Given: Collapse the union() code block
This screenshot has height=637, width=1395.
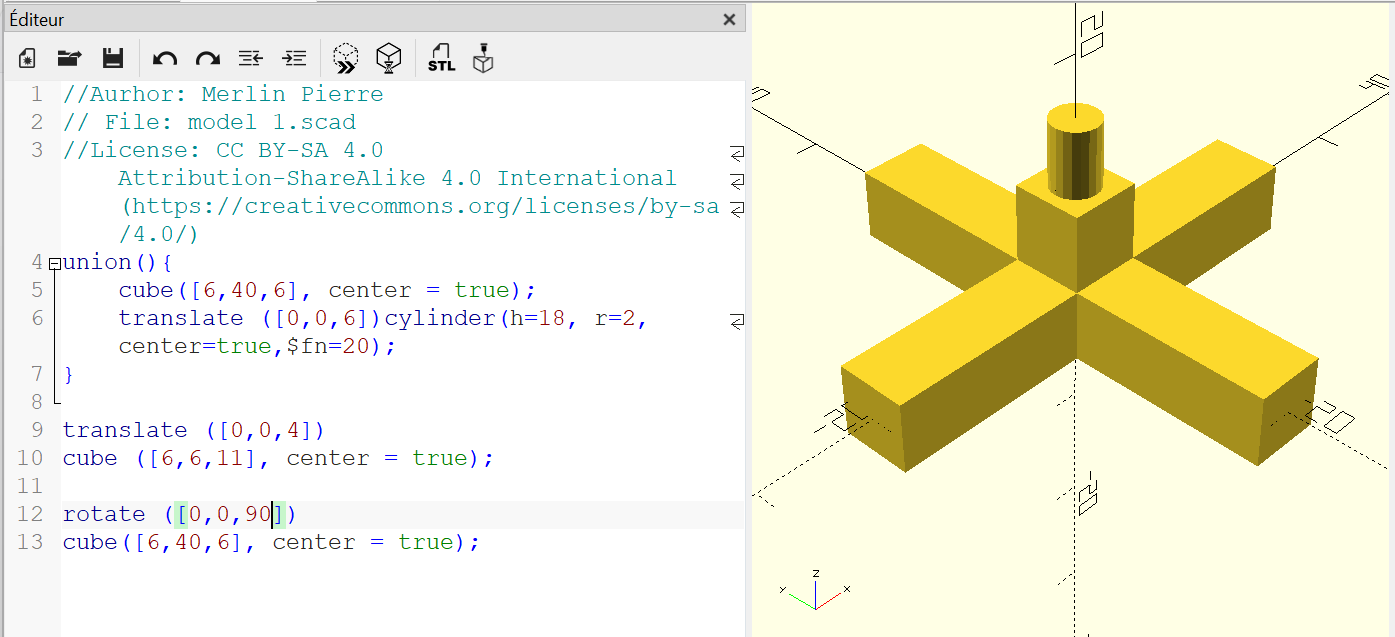Looking at the screenshot, I should (x=54, y=263).
